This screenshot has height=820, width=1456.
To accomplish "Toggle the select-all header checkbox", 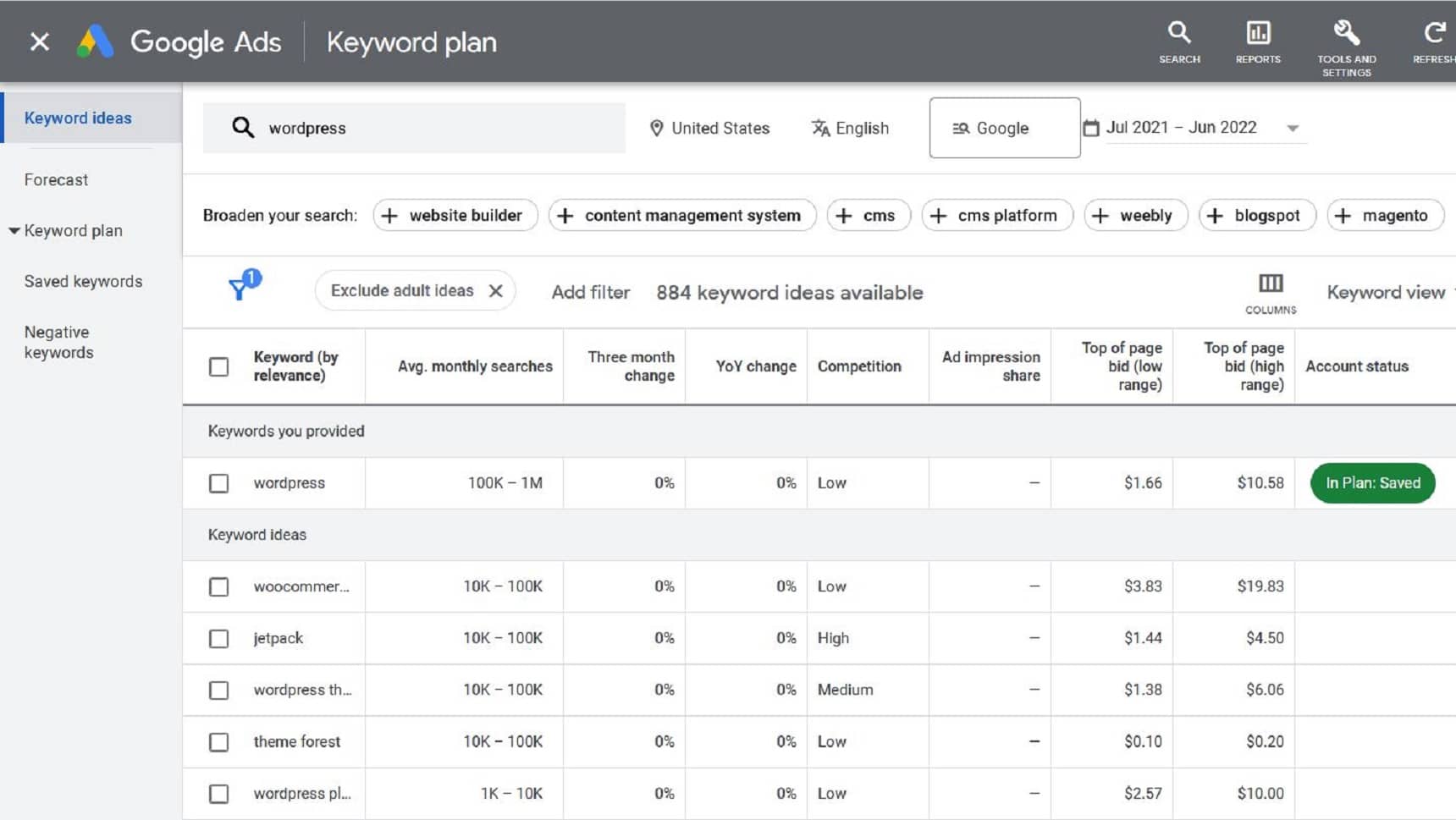I will pos(218,366).
